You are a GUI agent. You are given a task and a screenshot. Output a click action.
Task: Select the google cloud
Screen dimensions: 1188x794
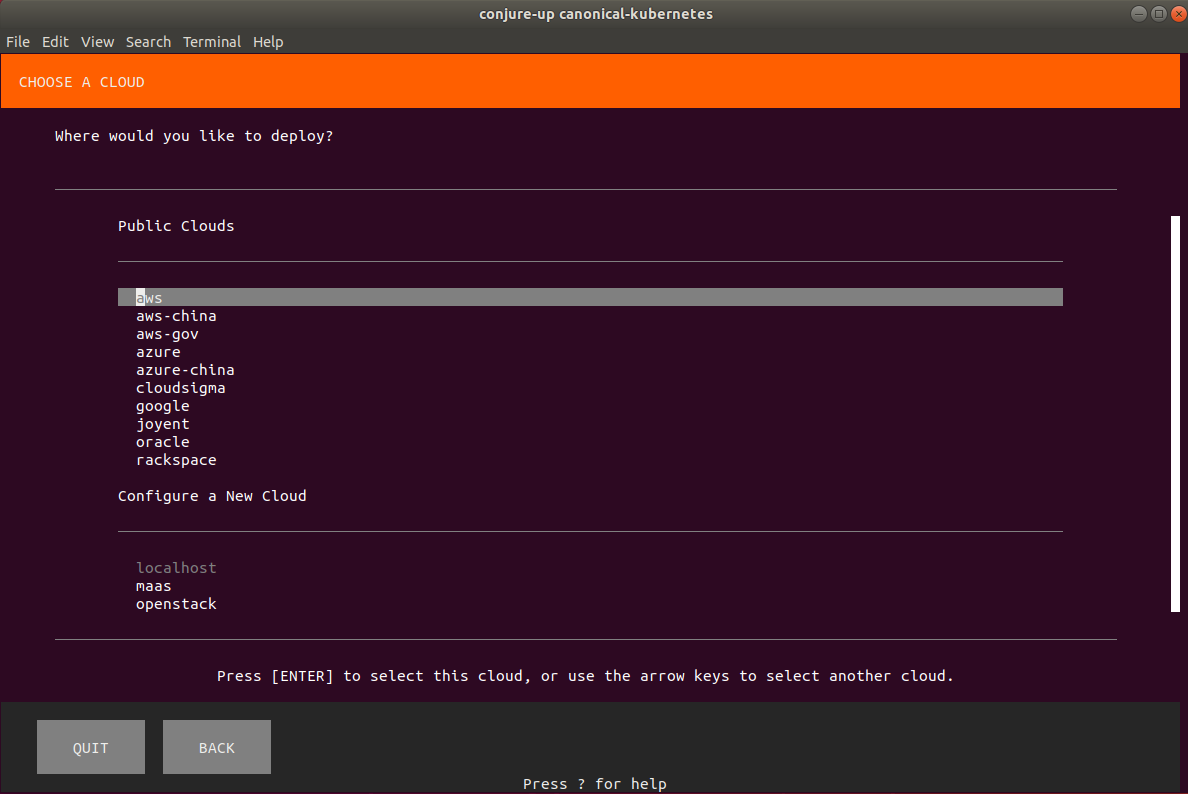(163, 406)
